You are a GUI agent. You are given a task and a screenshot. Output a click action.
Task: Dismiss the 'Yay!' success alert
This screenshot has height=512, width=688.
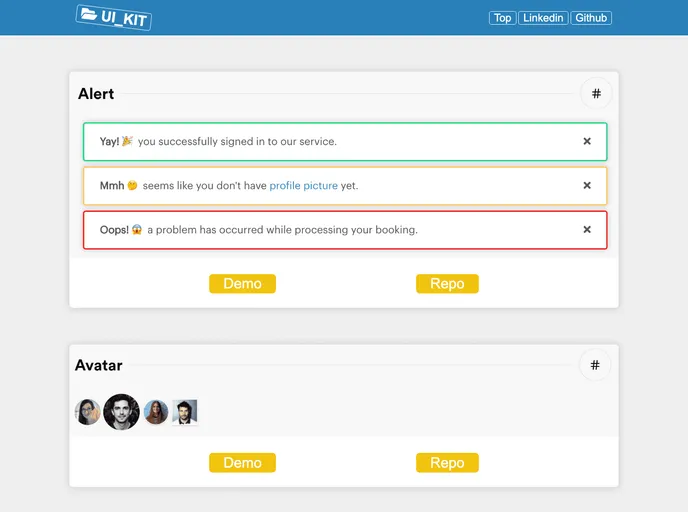click(x=587, y=141)
